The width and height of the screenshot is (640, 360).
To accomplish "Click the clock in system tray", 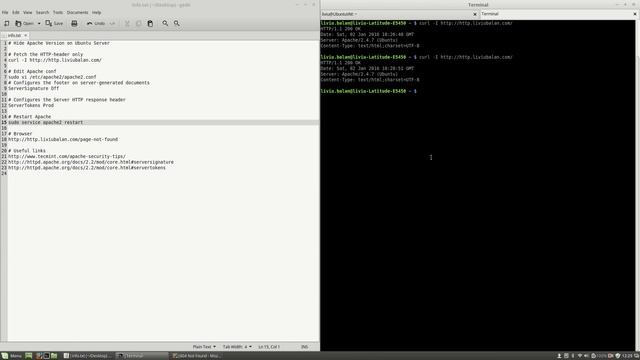I will (627, 356).
